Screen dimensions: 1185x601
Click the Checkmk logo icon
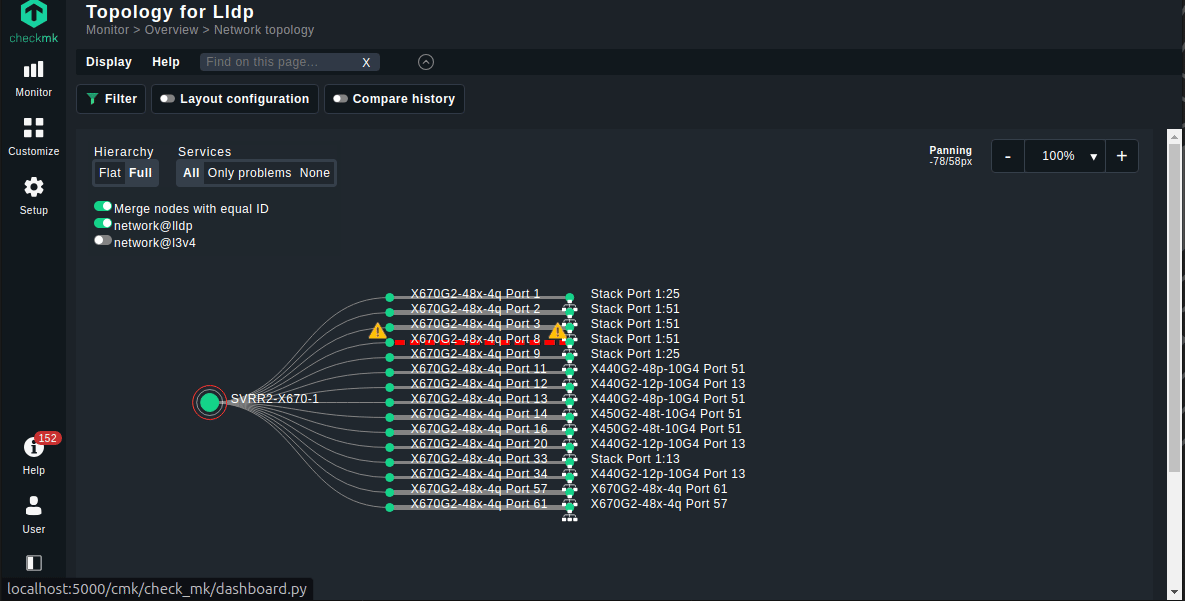34,13
